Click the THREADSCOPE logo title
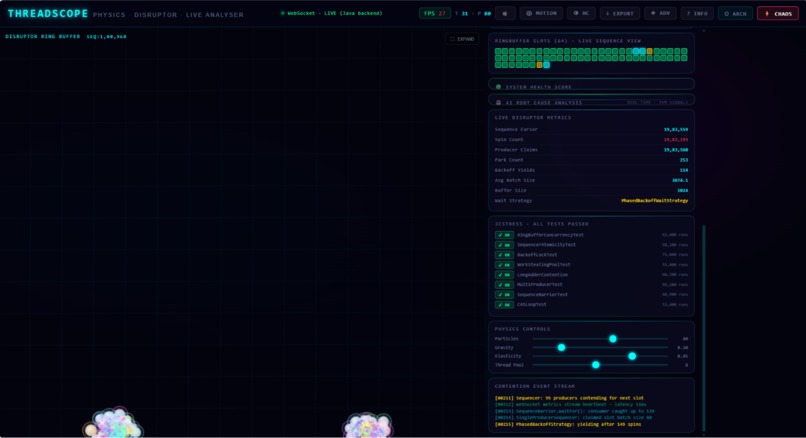 [x=48, y=13]
